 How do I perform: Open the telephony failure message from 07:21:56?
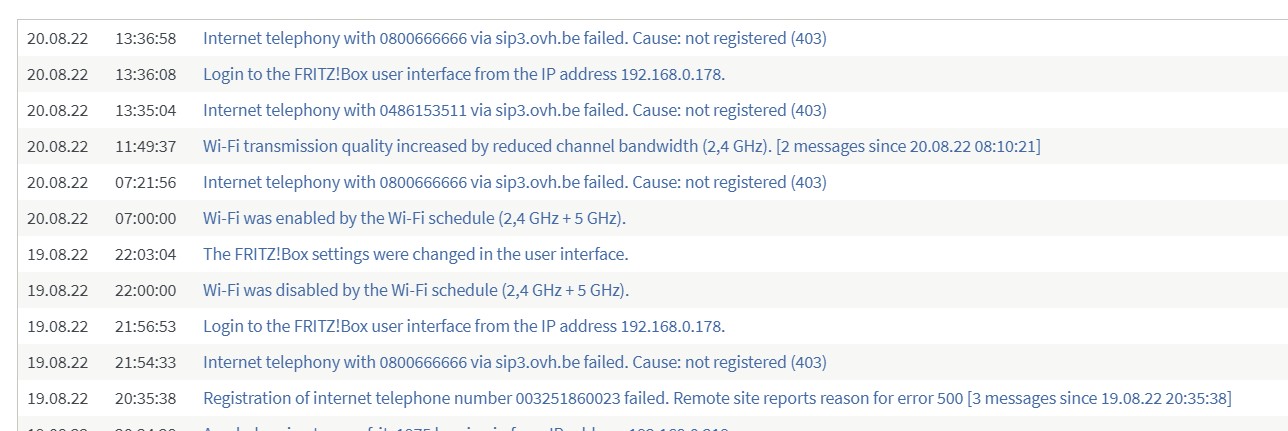click(x=514, y=182)
